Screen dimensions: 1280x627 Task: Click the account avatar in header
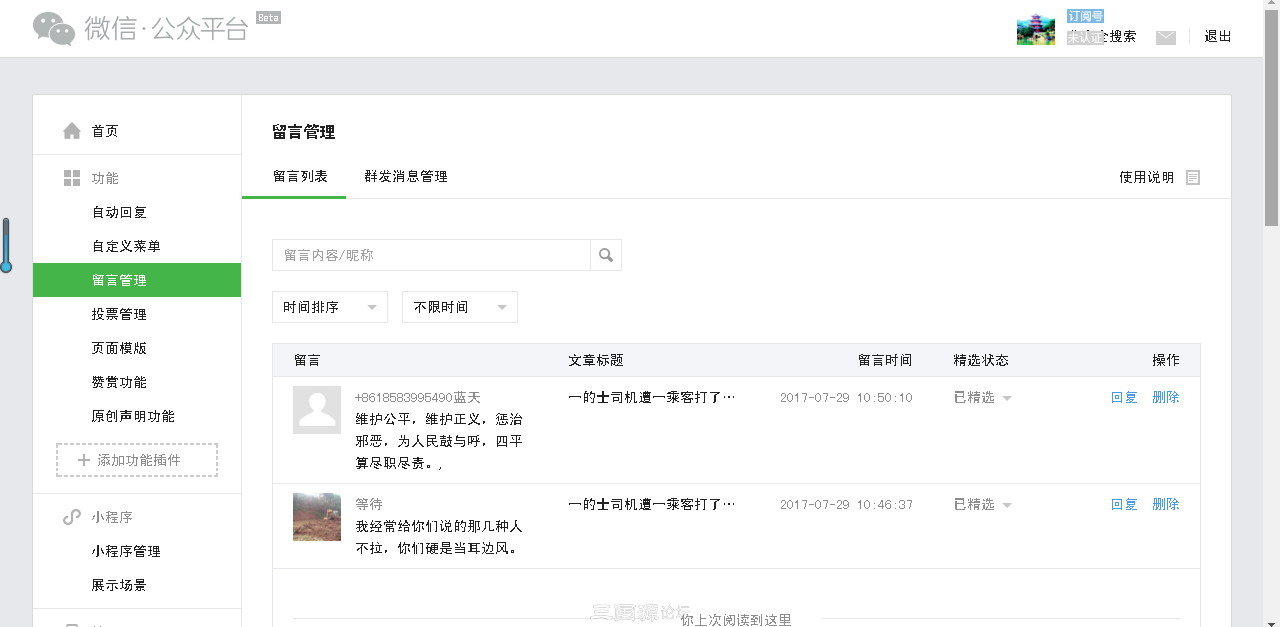point(1035,30)
